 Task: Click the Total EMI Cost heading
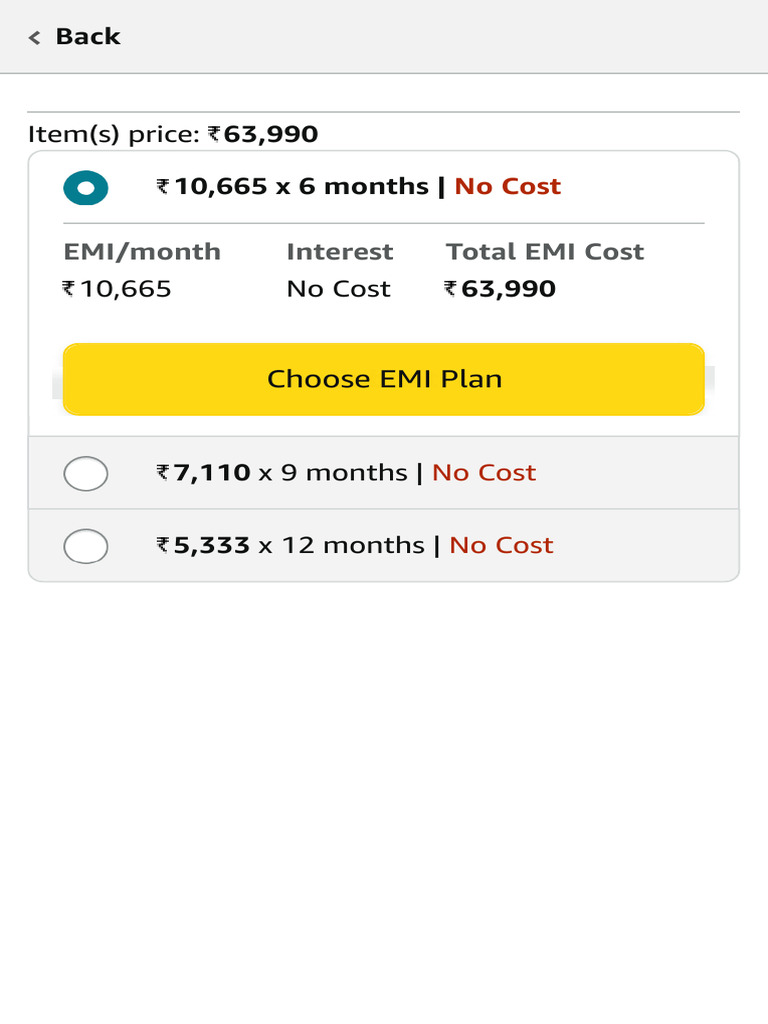coord(545,252)
